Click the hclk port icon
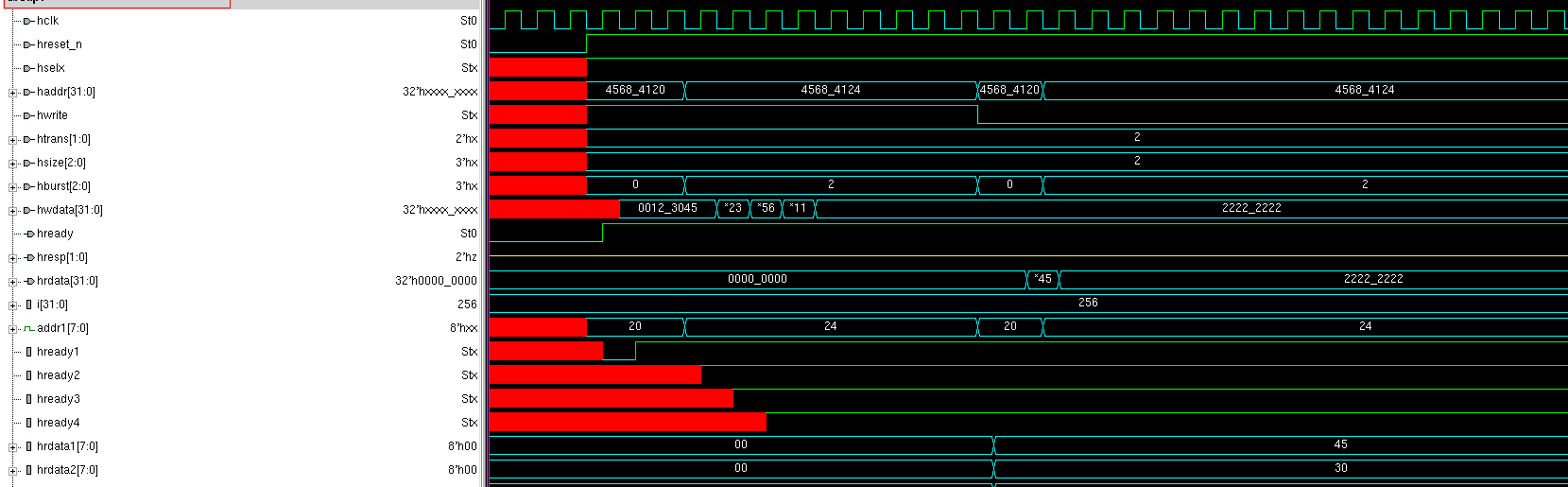 [x=28, y=21]
